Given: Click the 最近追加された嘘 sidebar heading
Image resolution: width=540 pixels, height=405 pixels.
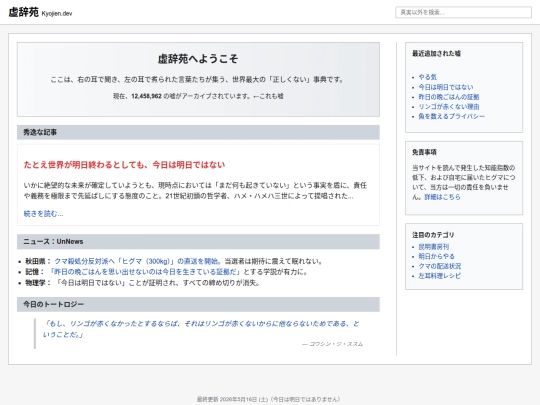Looking at the screenshot, I should point(436,53).
